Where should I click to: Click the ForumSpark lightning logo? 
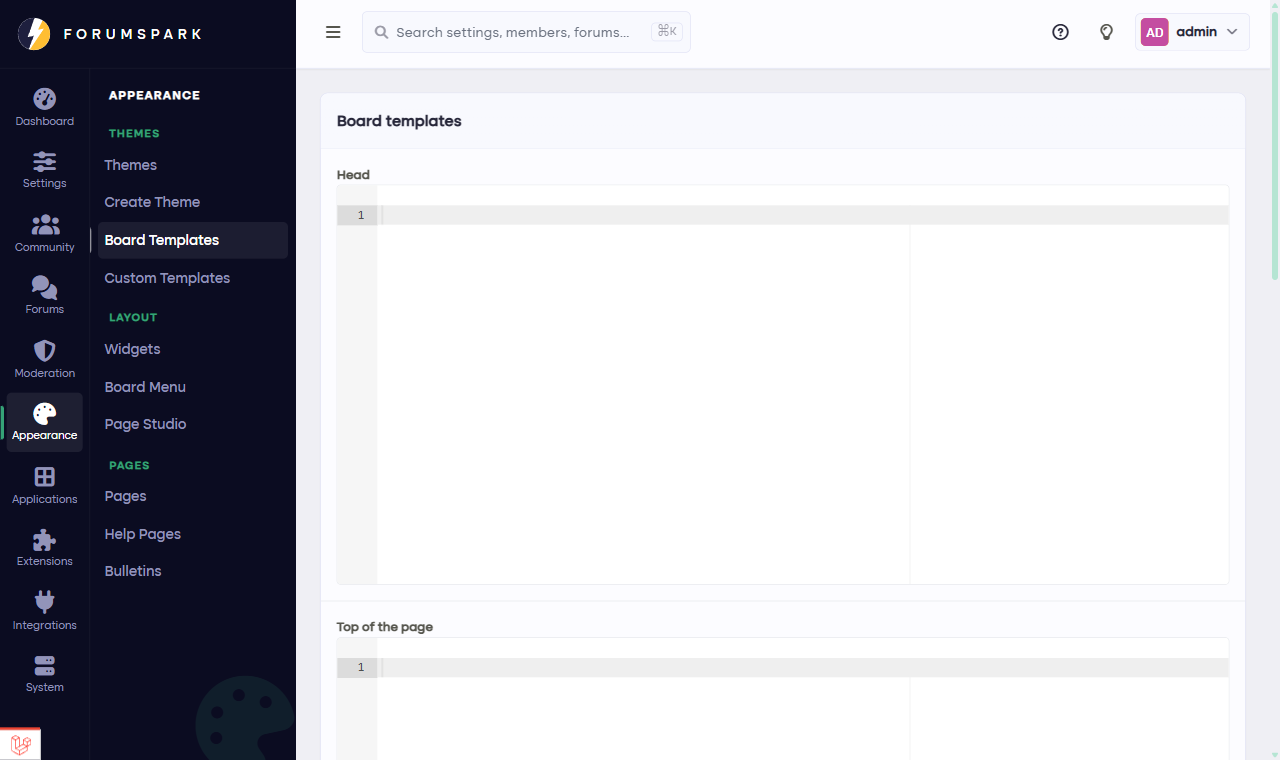coord(34,34)
